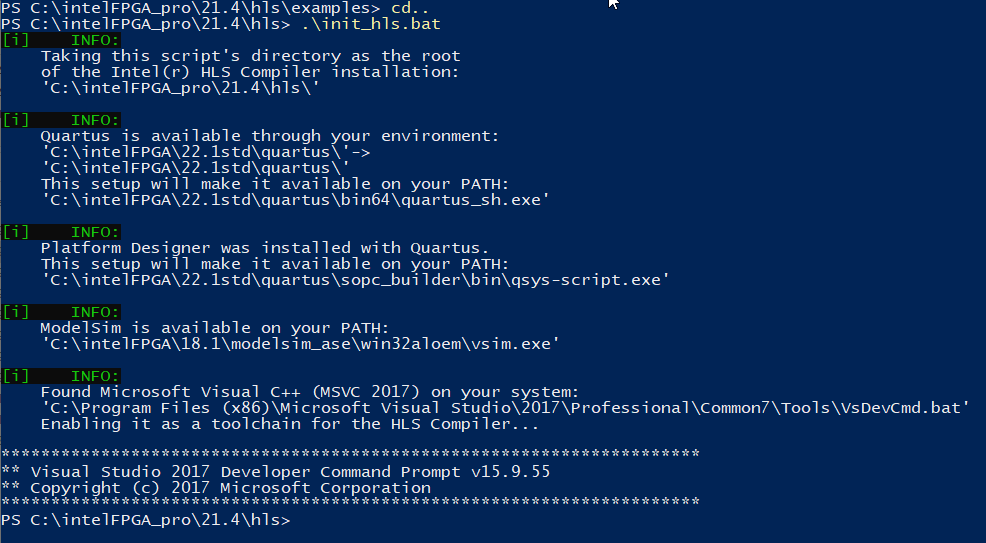Click the vsim.exe ModelSim path
The image size is (986, 543).
(x=300, y=344)
